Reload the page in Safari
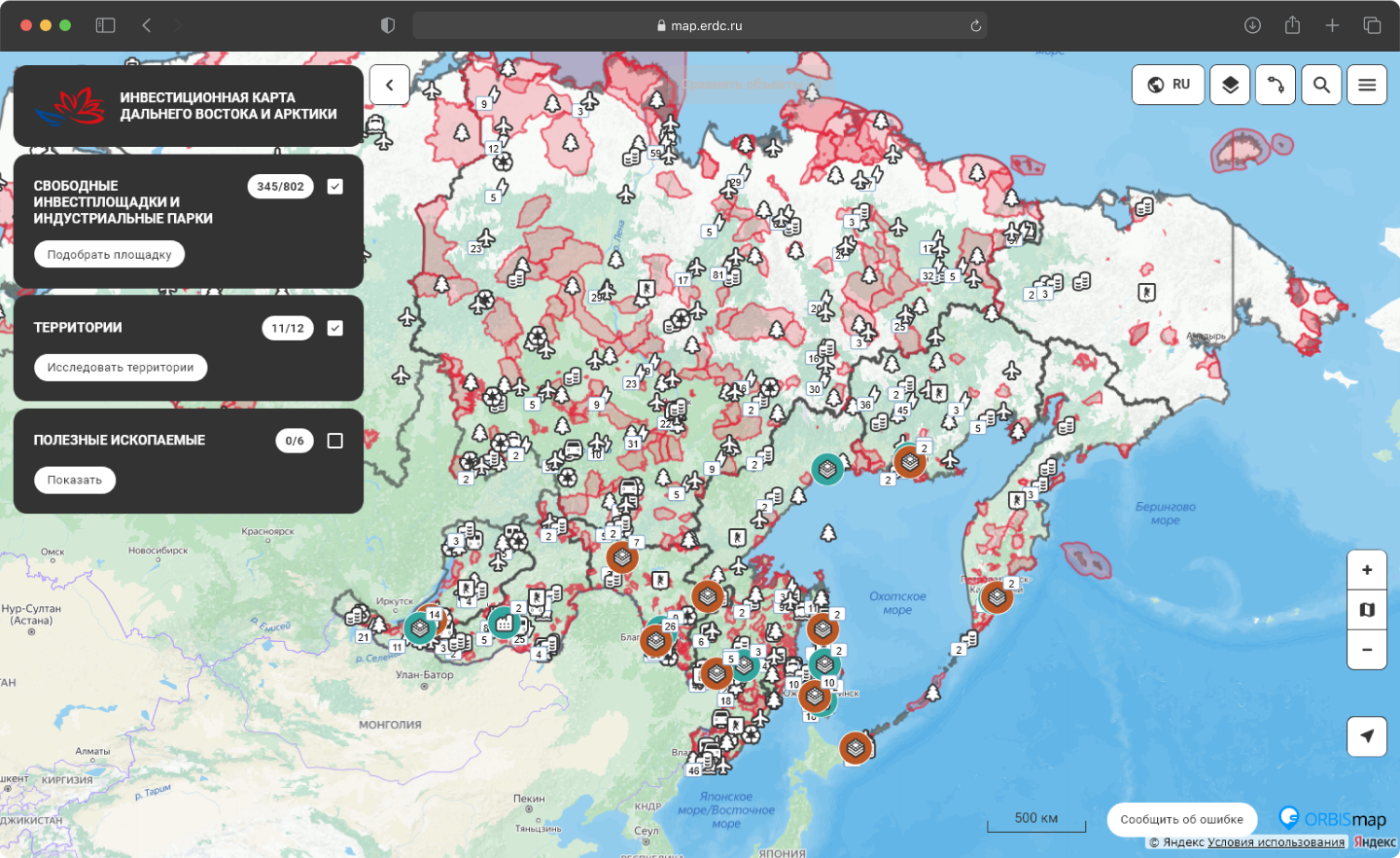 click(x=975, y=25)
